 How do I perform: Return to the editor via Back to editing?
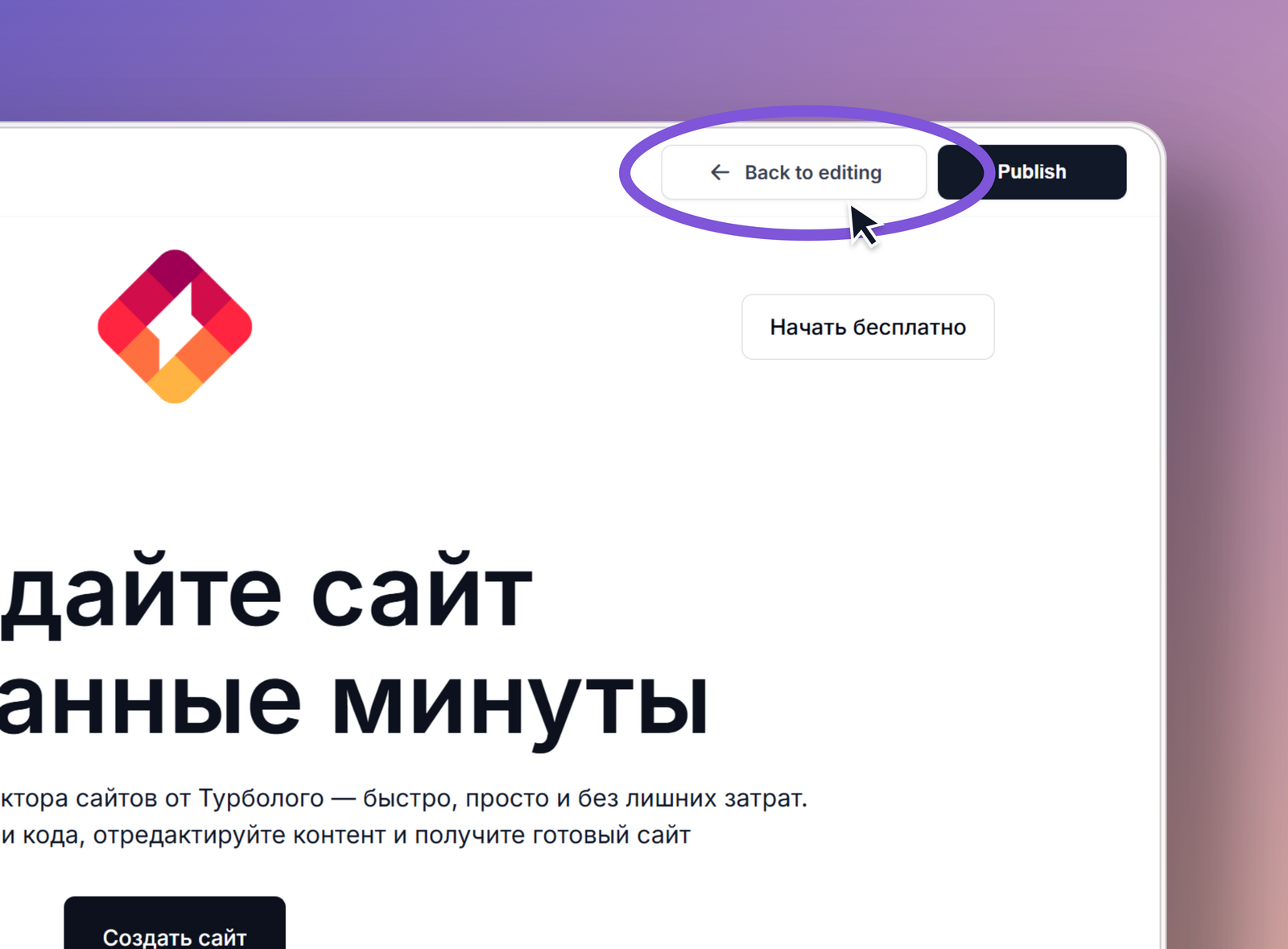[x=794, y=172]
